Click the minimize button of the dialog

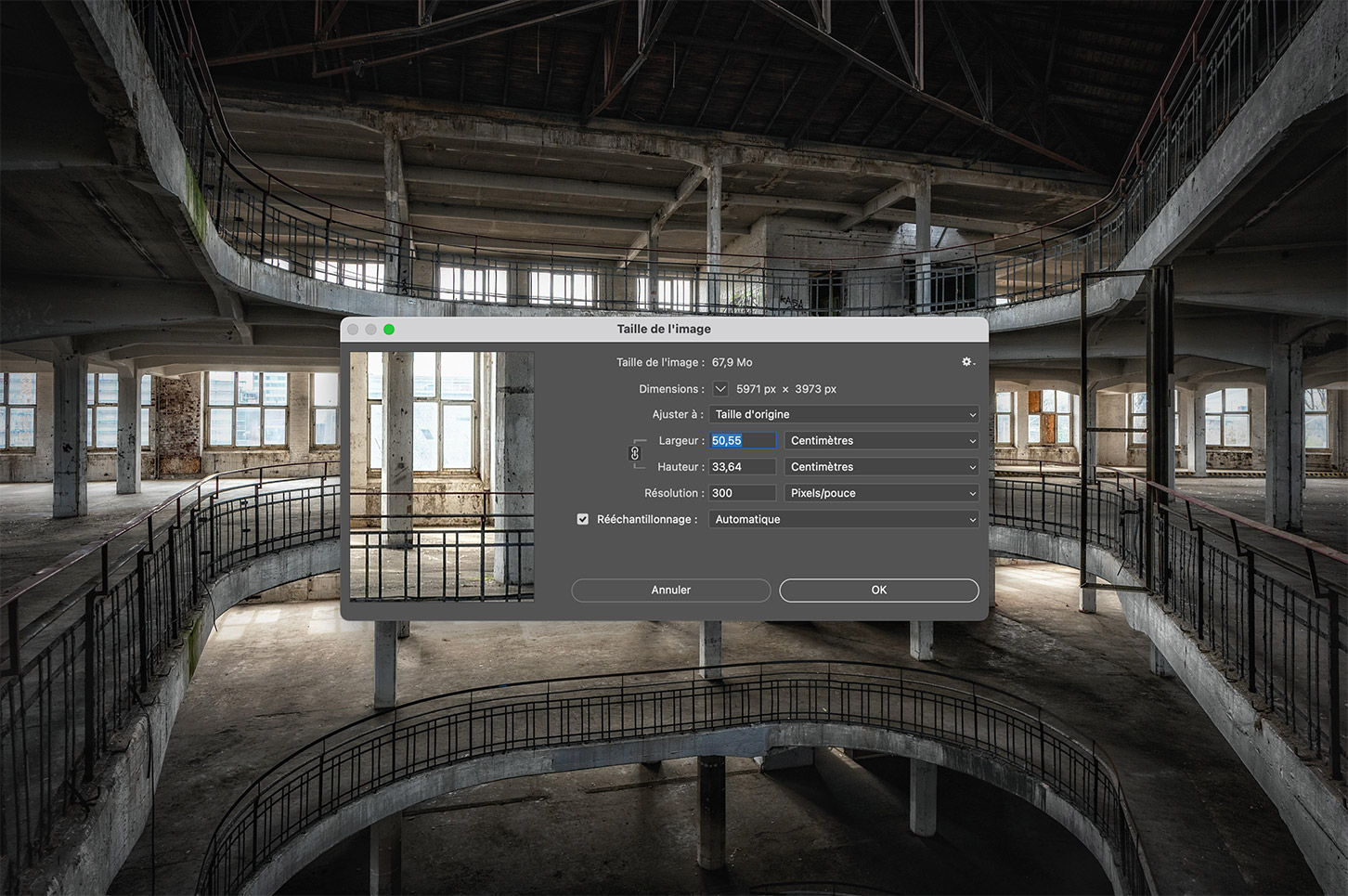[x=371, y=330]
